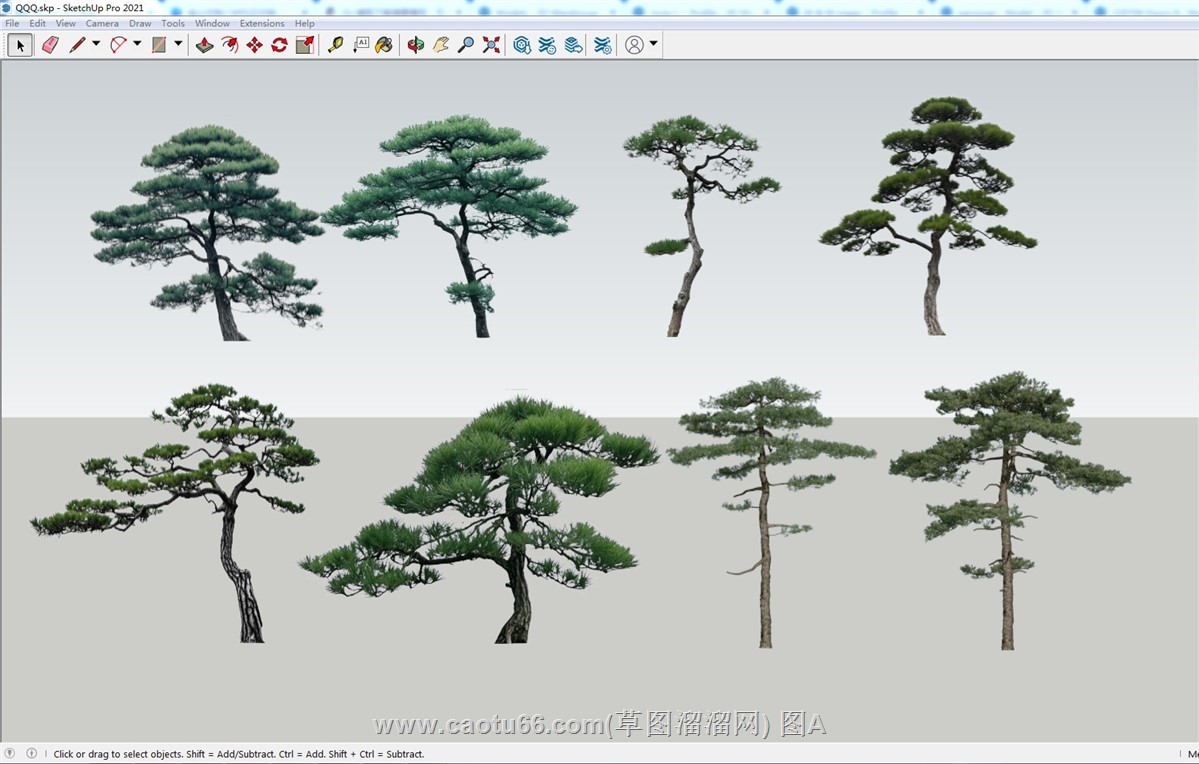Screen dimensions: 1199x764
Task: Pick the Eraser tool
Action: 50,45
